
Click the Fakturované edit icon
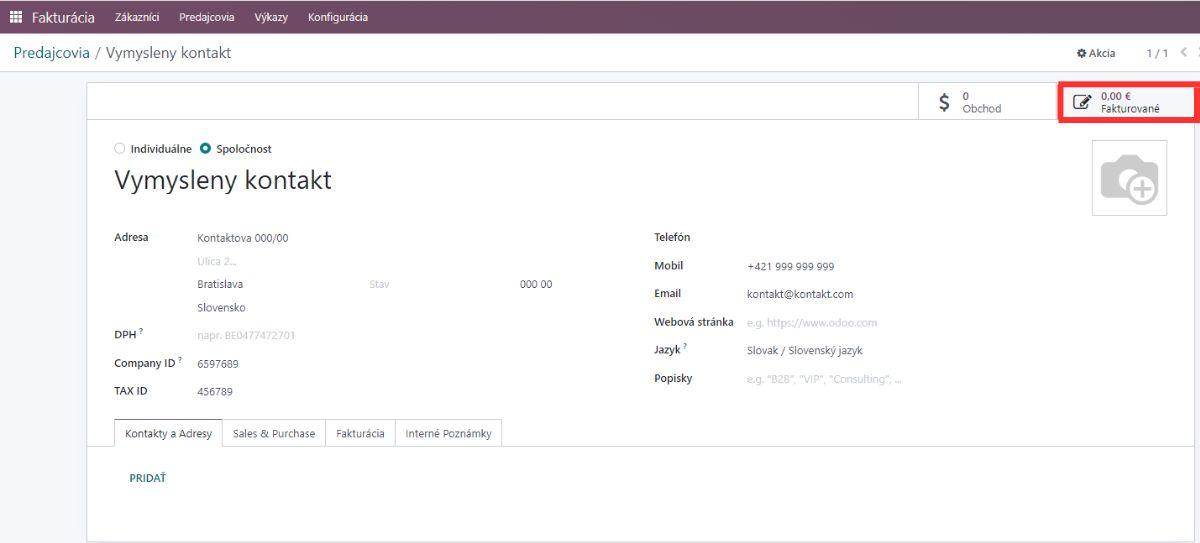coord(1081,102)
